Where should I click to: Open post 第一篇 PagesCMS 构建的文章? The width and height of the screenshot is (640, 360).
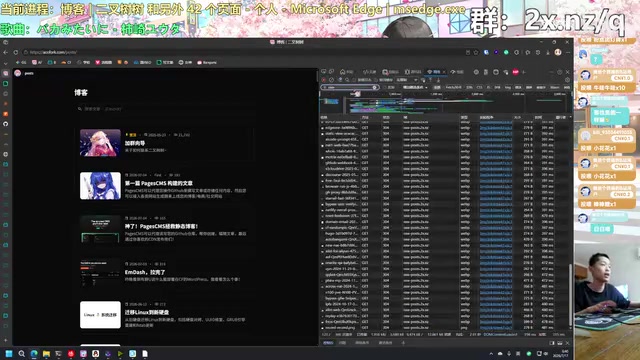[x=159, y=183]
